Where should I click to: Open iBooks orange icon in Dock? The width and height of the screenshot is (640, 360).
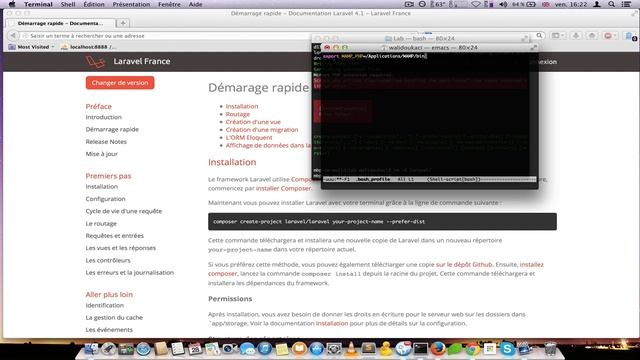[299, 349]
